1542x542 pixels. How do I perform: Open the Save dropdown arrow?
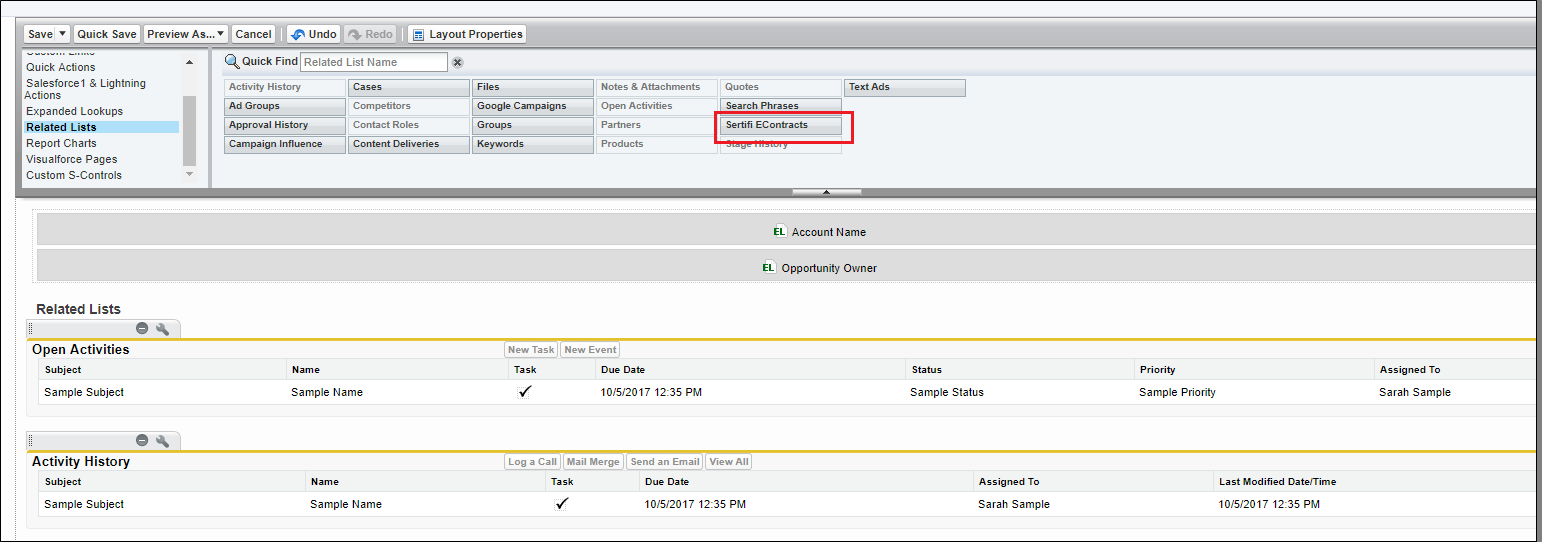63,34
